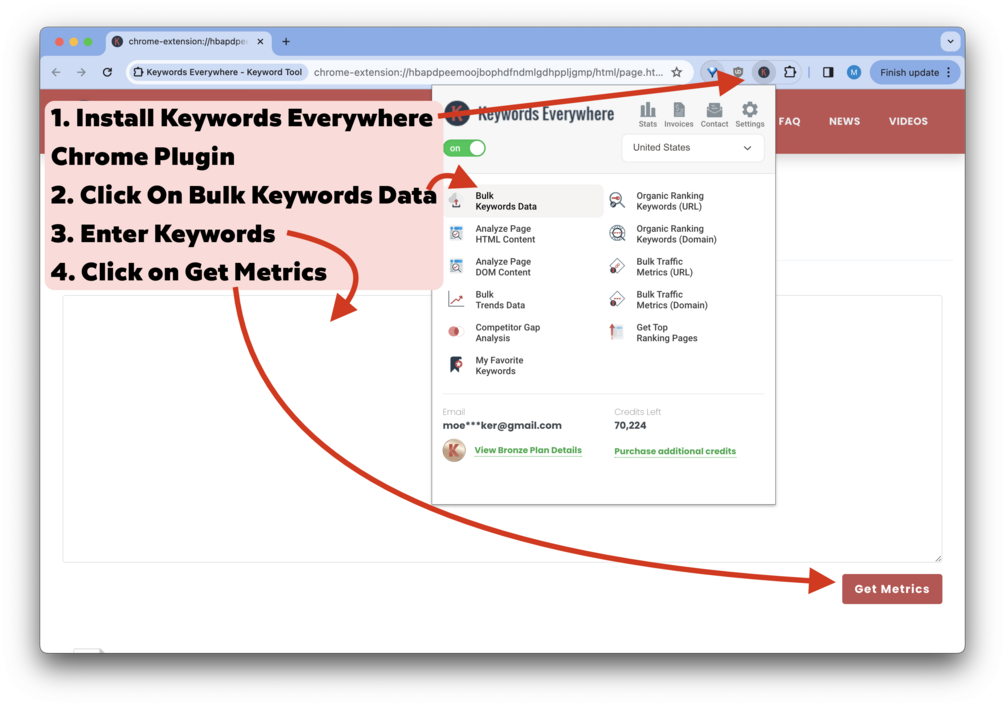The height and width of the screenshot is (706, 1005).
Task: Click the Finish update button
Action: pyautogui.click(x=915, y=72)
